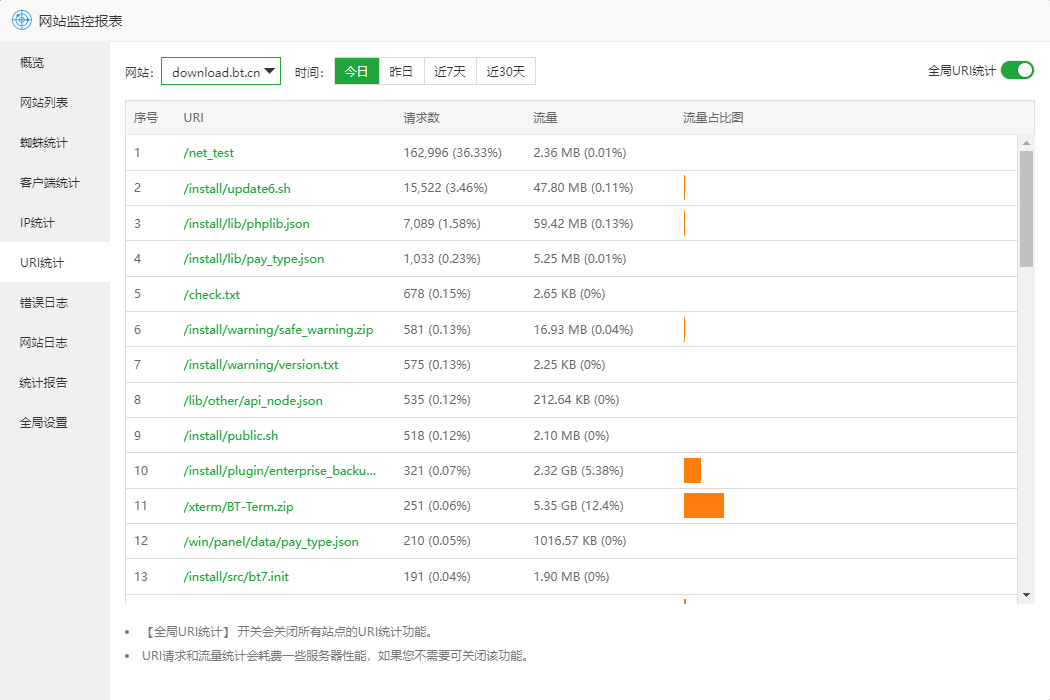The width and height of the screenshot is (1050, 700).
Task: Click traffic value 1016.57 KB (0%)
Action: pyautogui.click(x=579, y=541)
